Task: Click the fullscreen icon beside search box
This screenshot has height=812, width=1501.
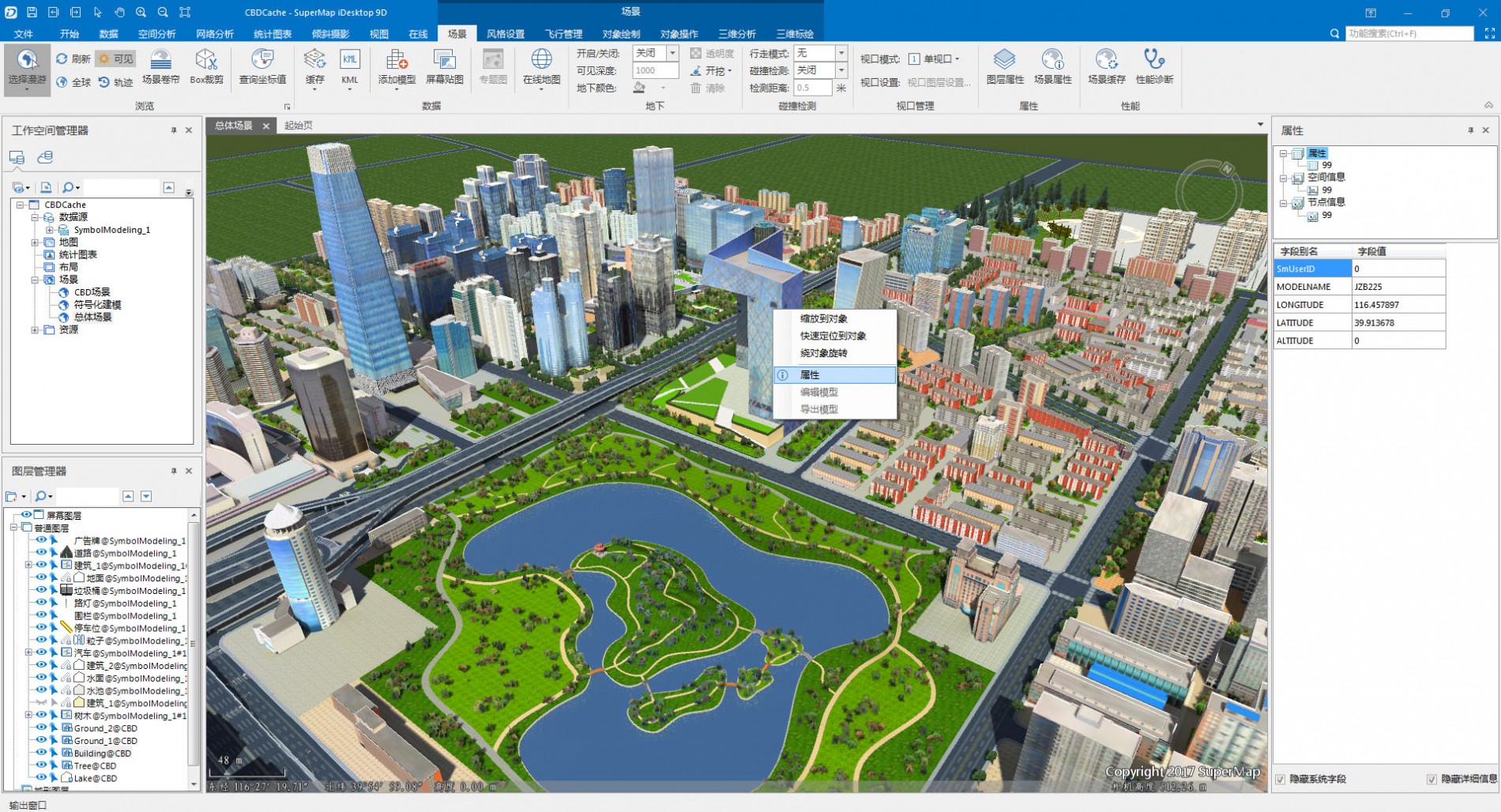Action: 1489,33
